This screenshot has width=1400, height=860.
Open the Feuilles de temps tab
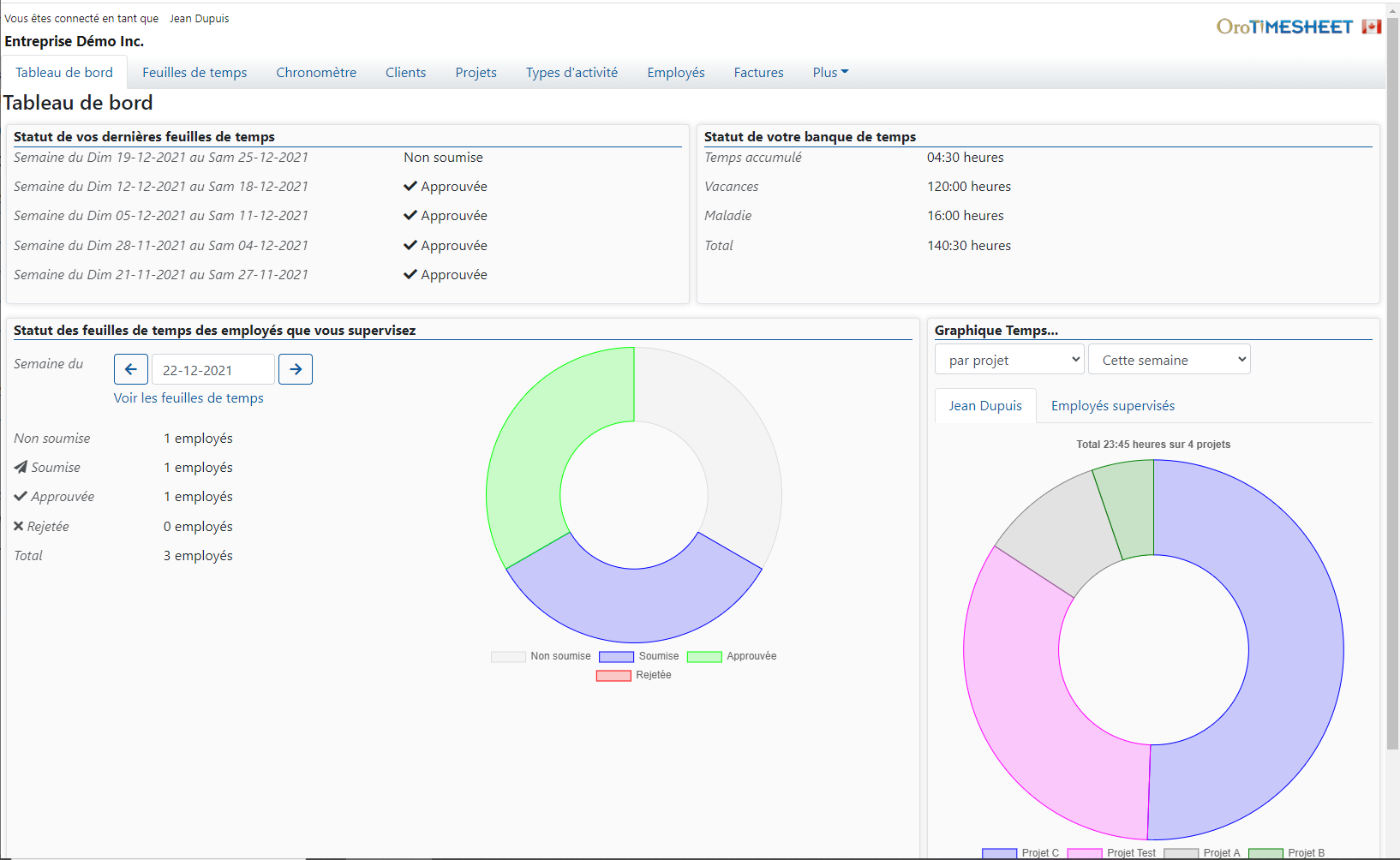coord(194,73)
